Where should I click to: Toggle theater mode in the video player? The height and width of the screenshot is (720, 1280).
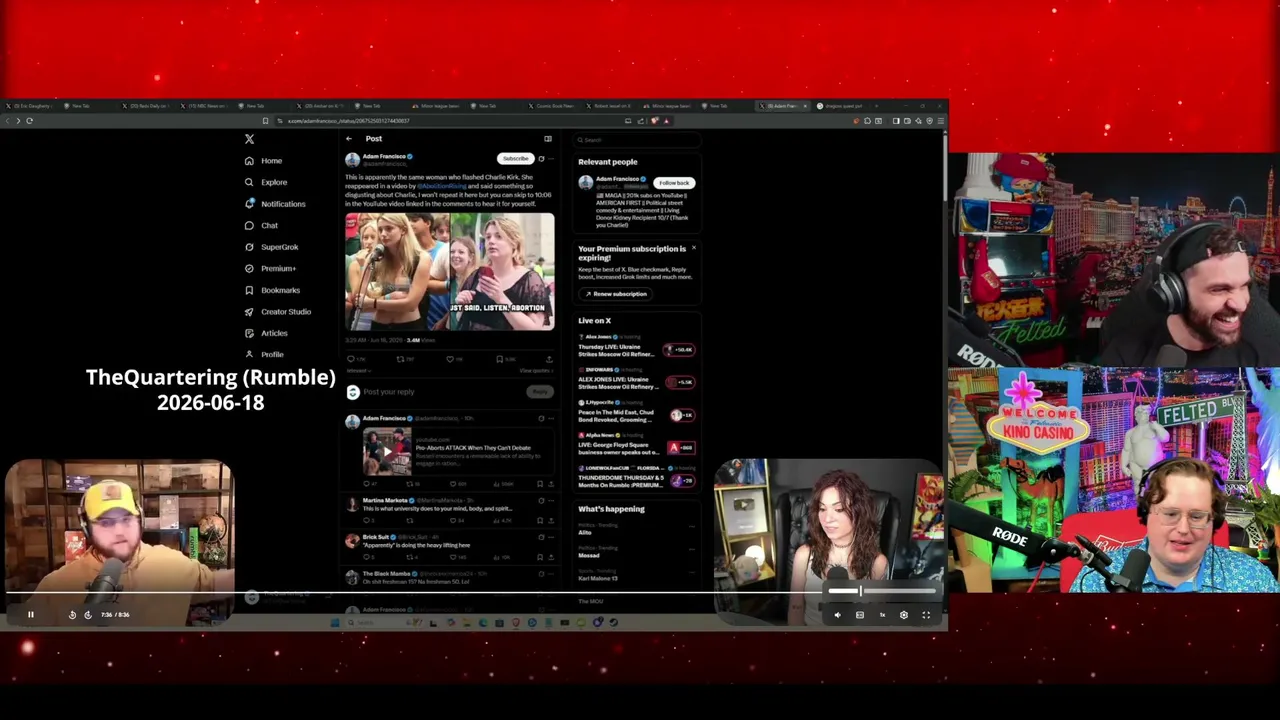tap(860, 615)
